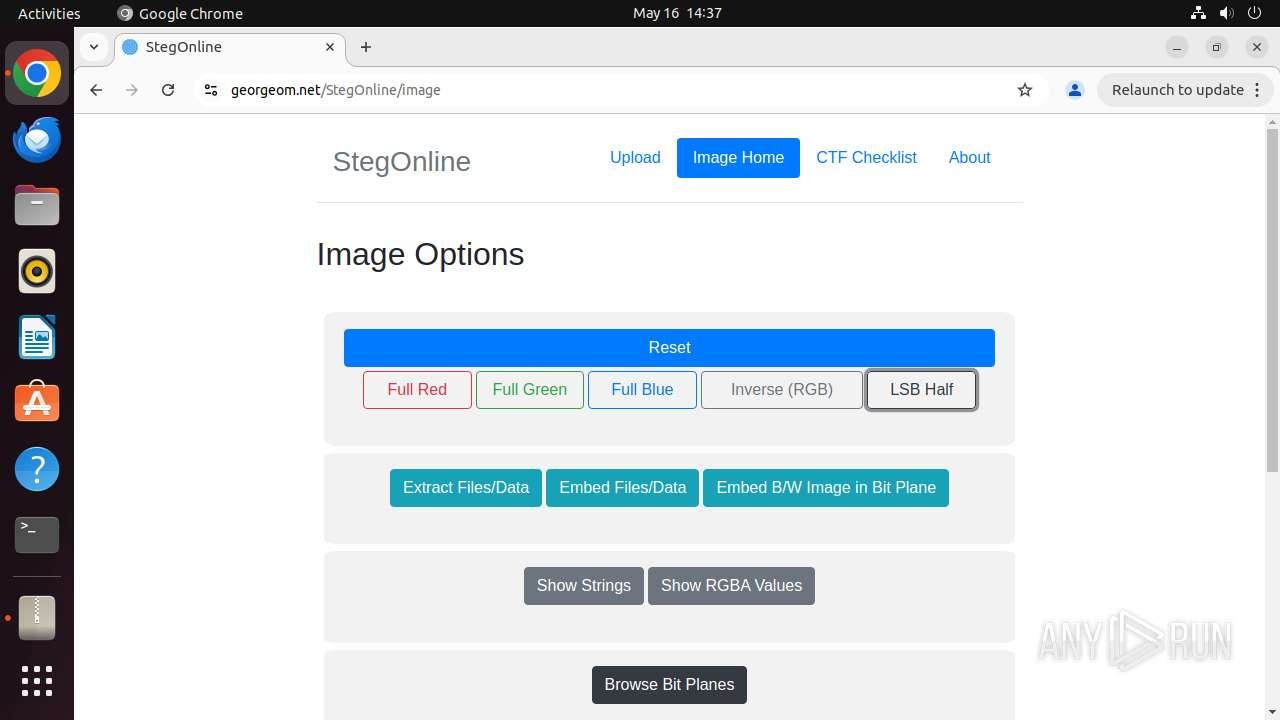1280x720 pixels.
Task: Go back to previous page
Action: tap(96, 90)
